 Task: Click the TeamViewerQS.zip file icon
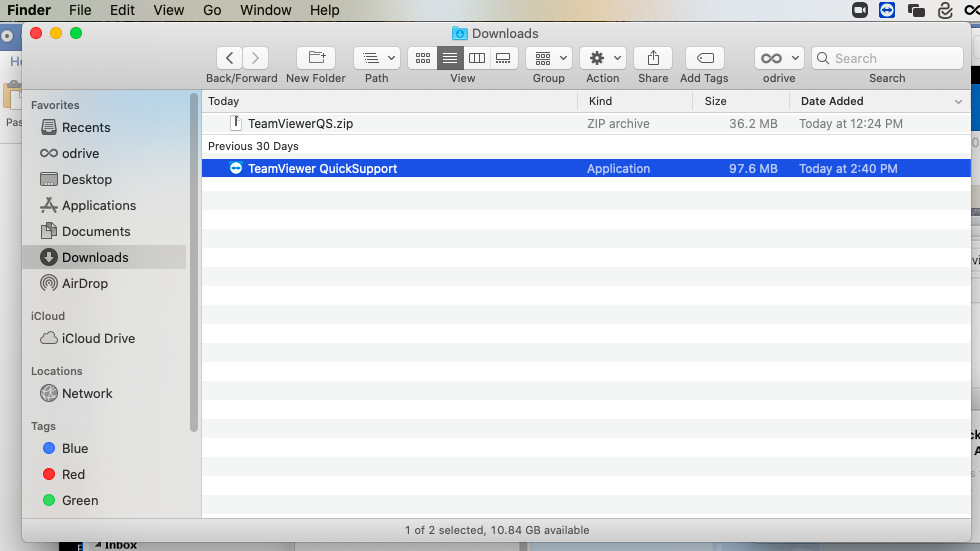click(236, 123)
